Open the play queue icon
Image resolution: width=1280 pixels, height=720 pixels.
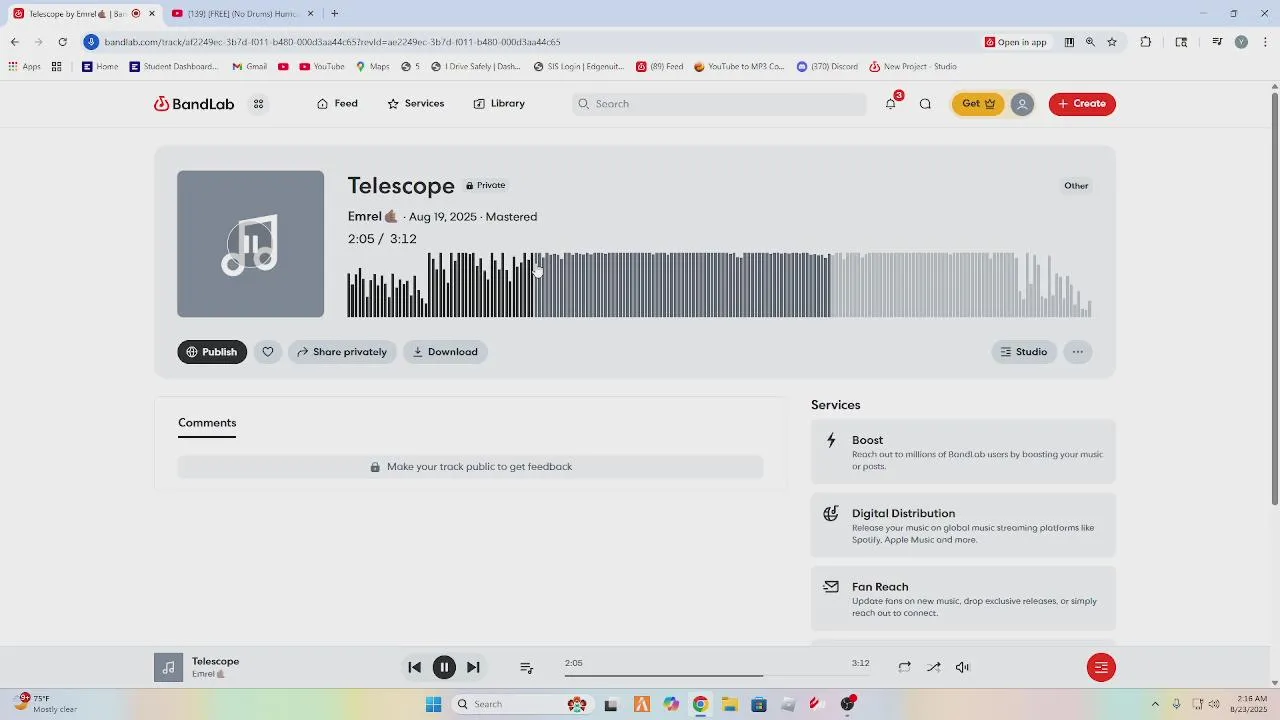pos(527,668)
